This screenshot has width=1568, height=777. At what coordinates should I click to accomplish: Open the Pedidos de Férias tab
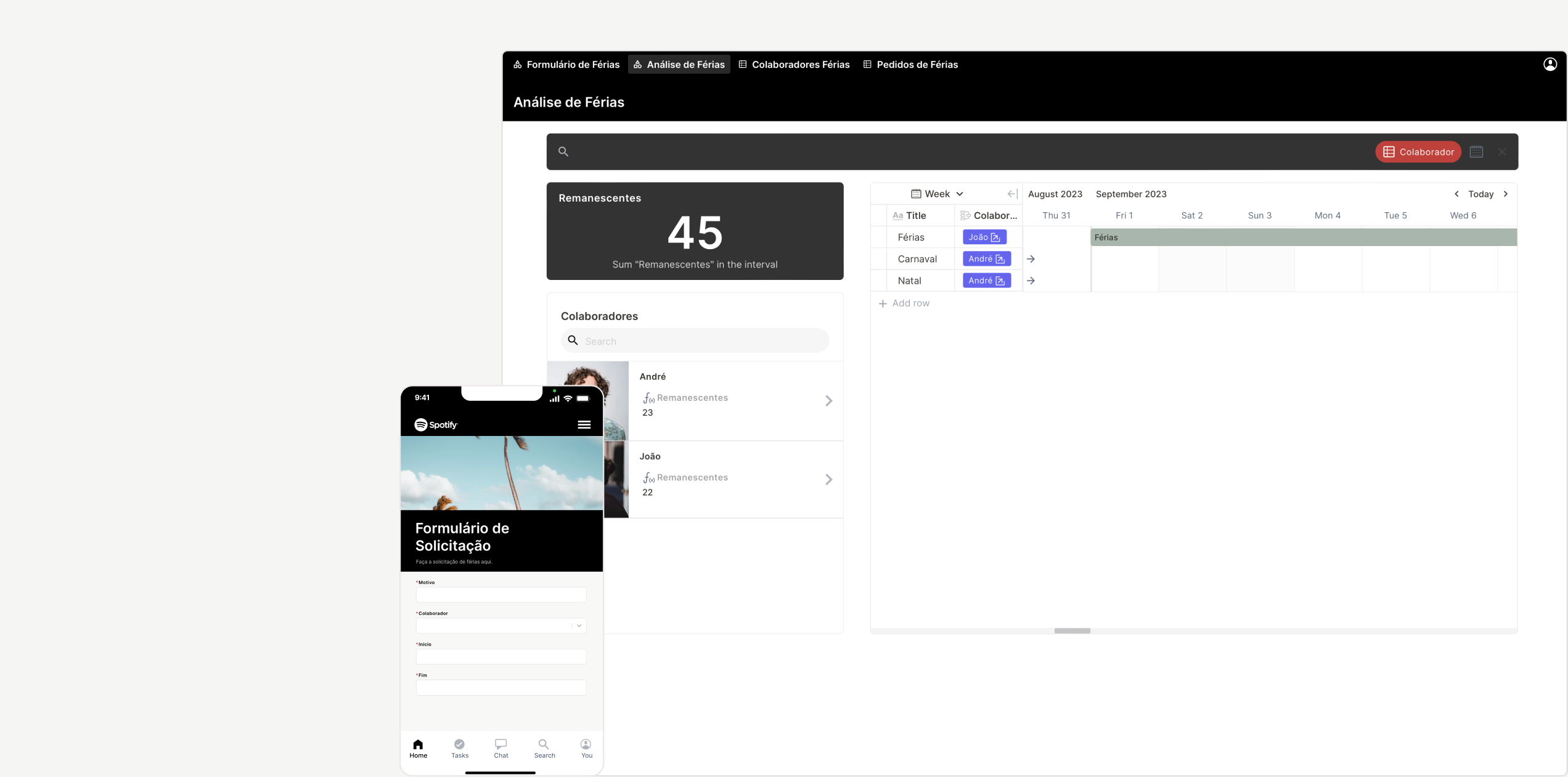[x=910, y=64]
